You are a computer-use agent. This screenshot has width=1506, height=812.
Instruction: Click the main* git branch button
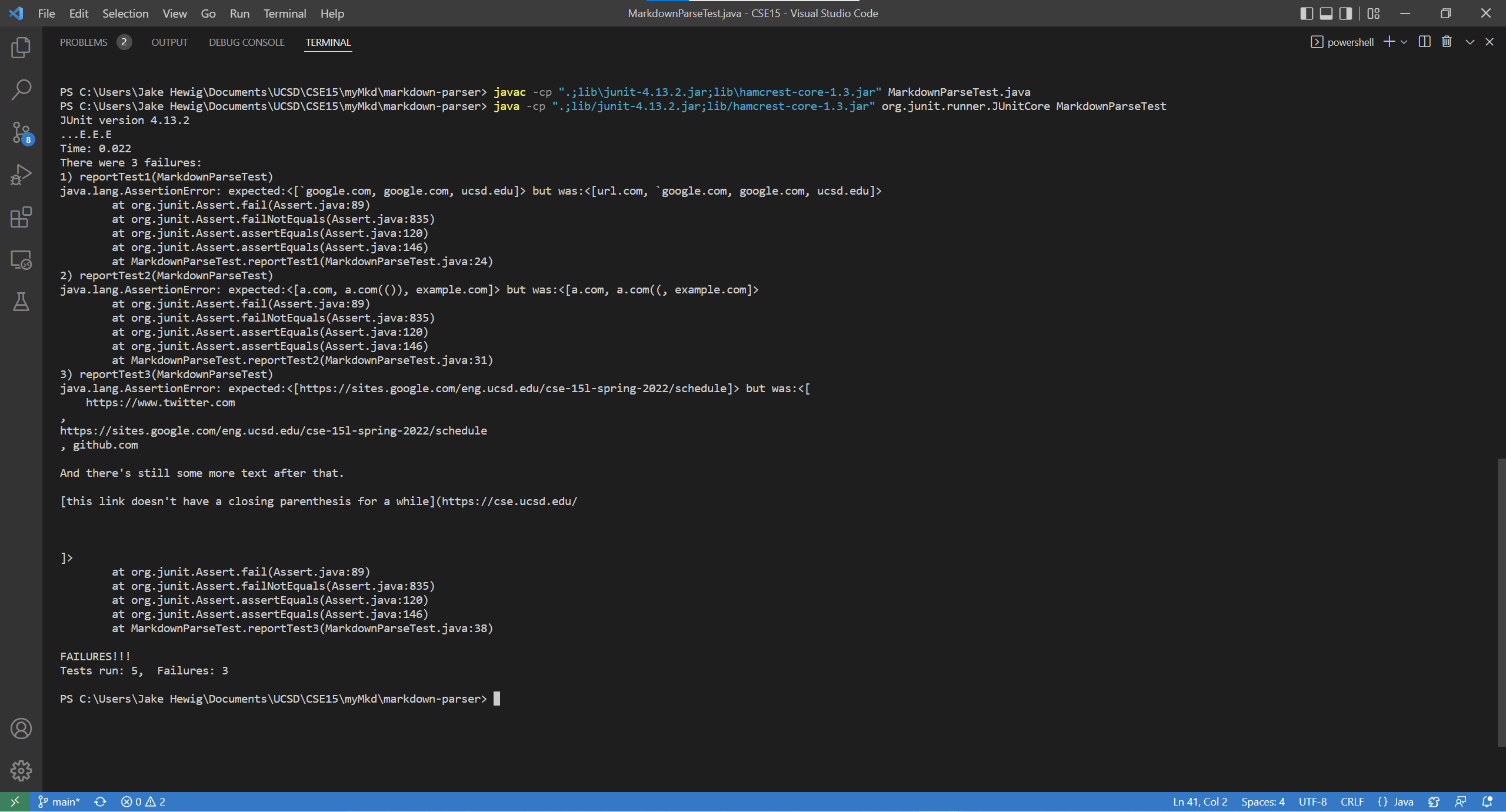click(59, 801)
